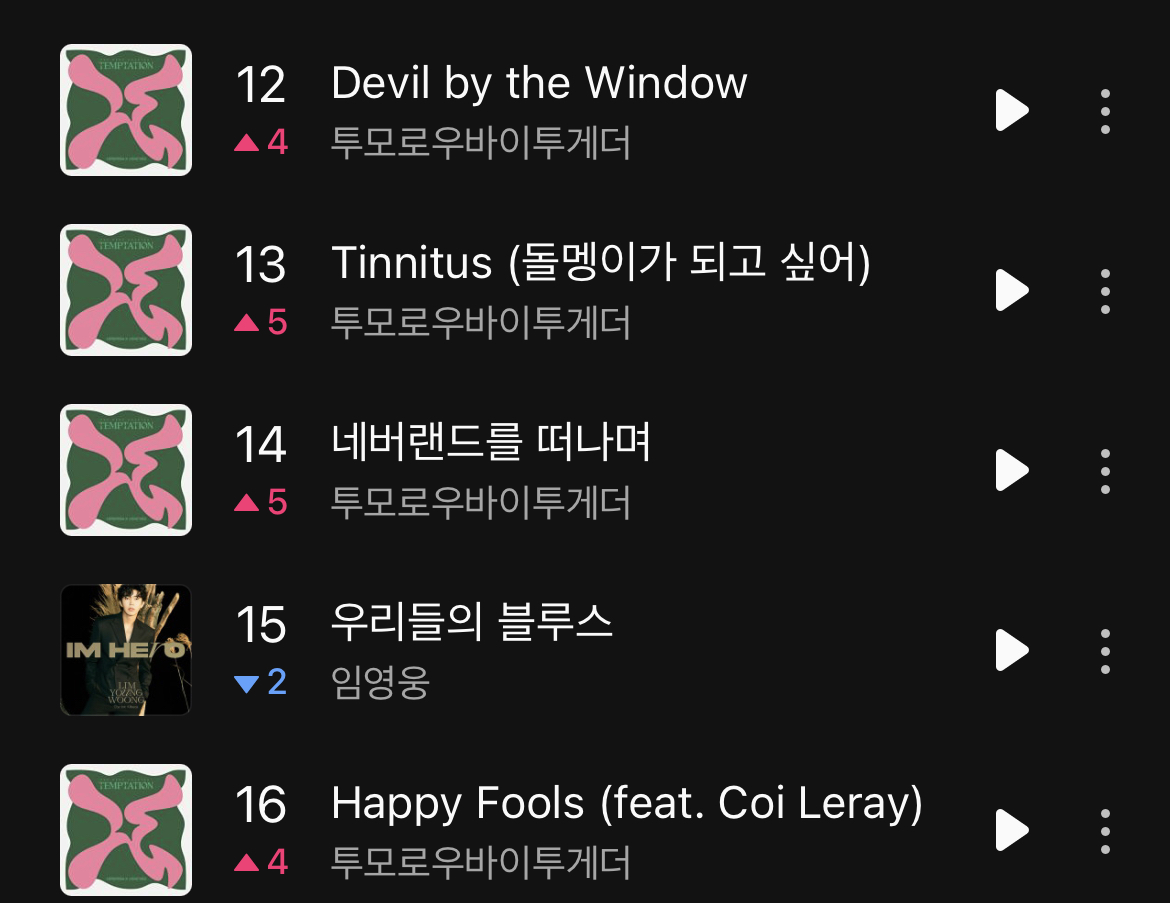The height and width of the screenshot is (903, 1170).
Task: Open song title 우리들의 블루스
Action: (x=472, y=622)
